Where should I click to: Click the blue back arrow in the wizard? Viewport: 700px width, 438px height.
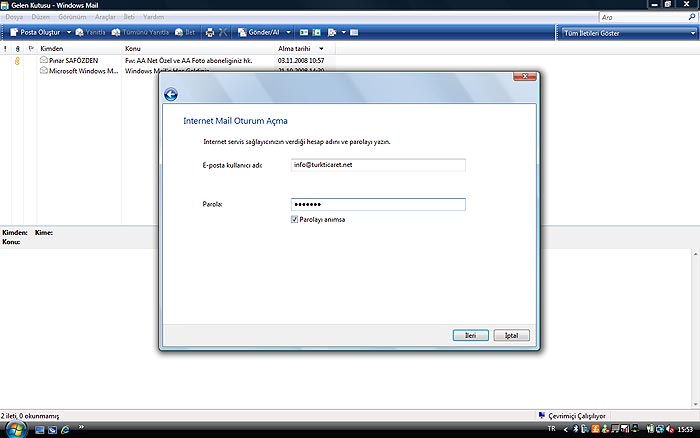pos(171,94)
